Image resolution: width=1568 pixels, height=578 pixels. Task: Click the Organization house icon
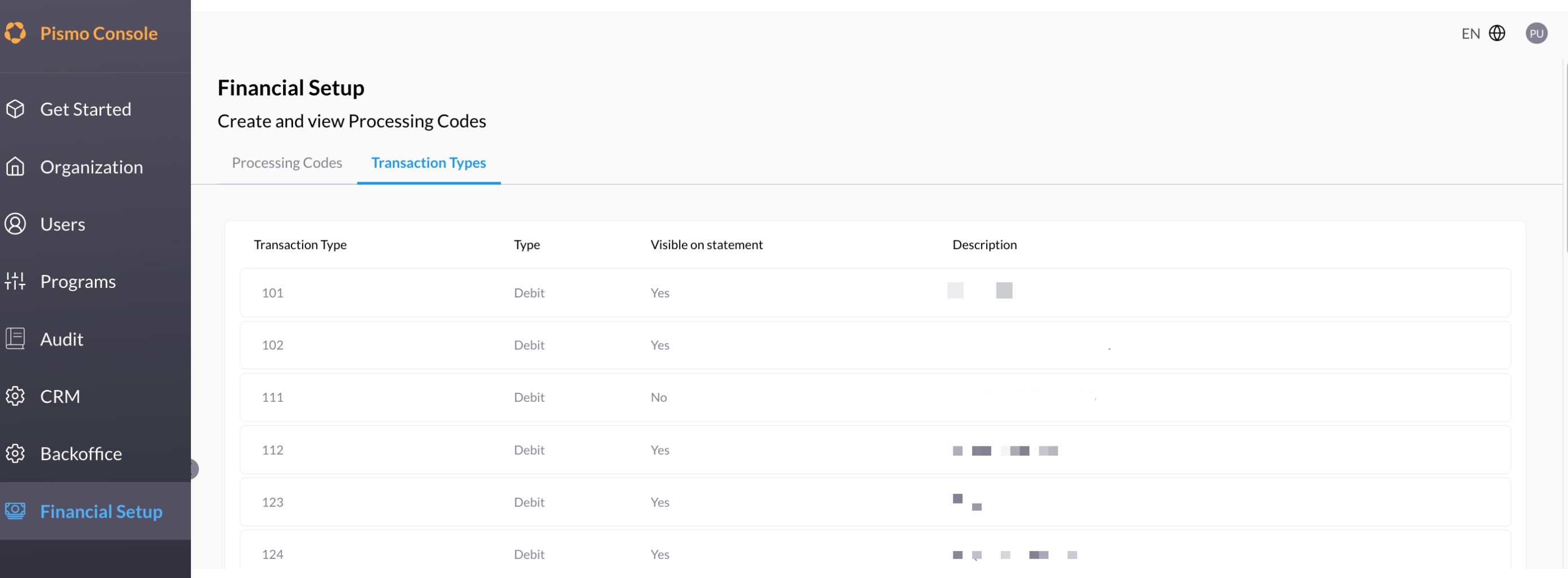click(x=15, y=166)
